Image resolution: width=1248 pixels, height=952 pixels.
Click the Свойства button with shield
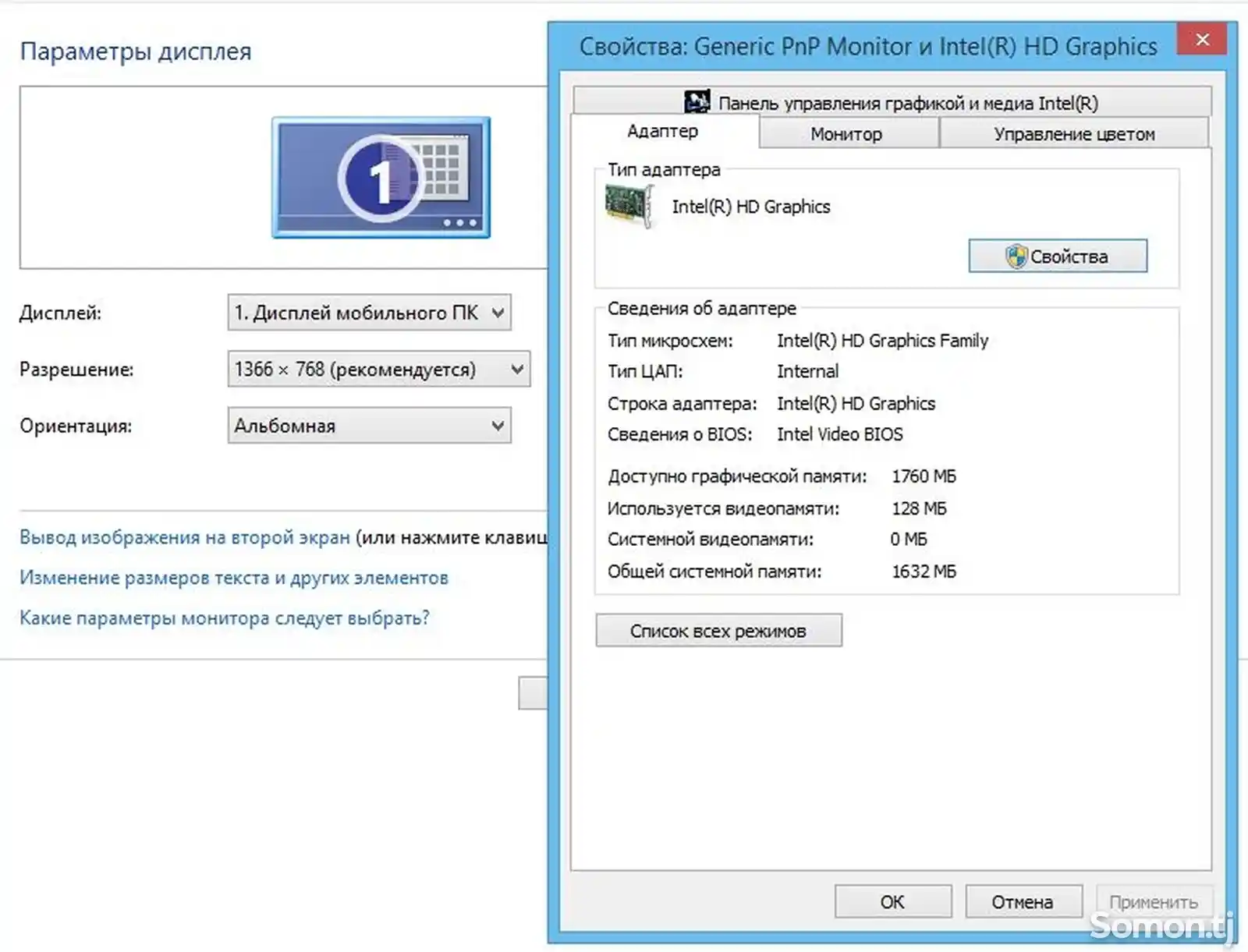coord(1058,256)
